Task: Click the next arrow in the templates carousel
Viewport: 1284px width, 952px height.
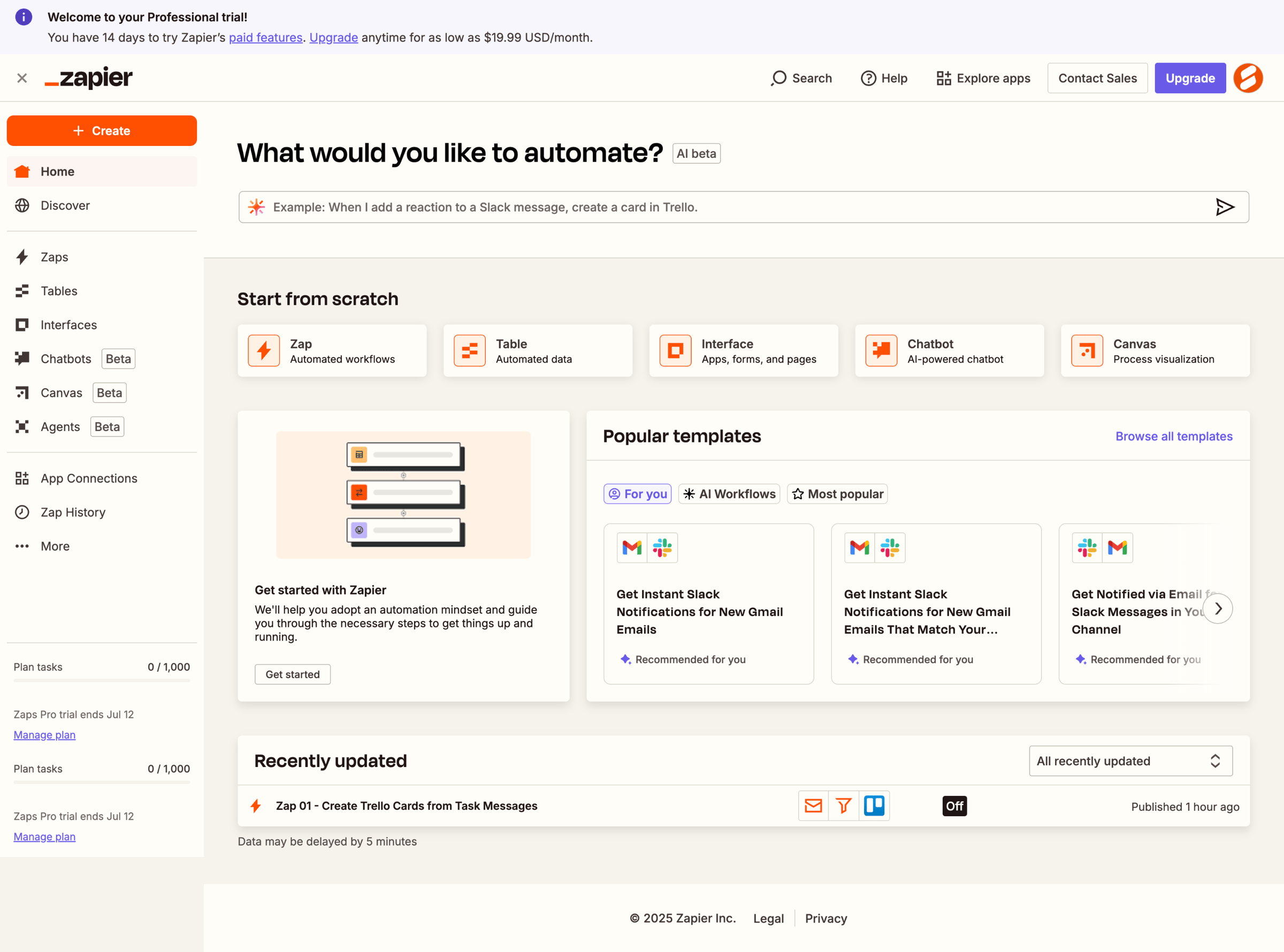Action: coord(1218,609)
